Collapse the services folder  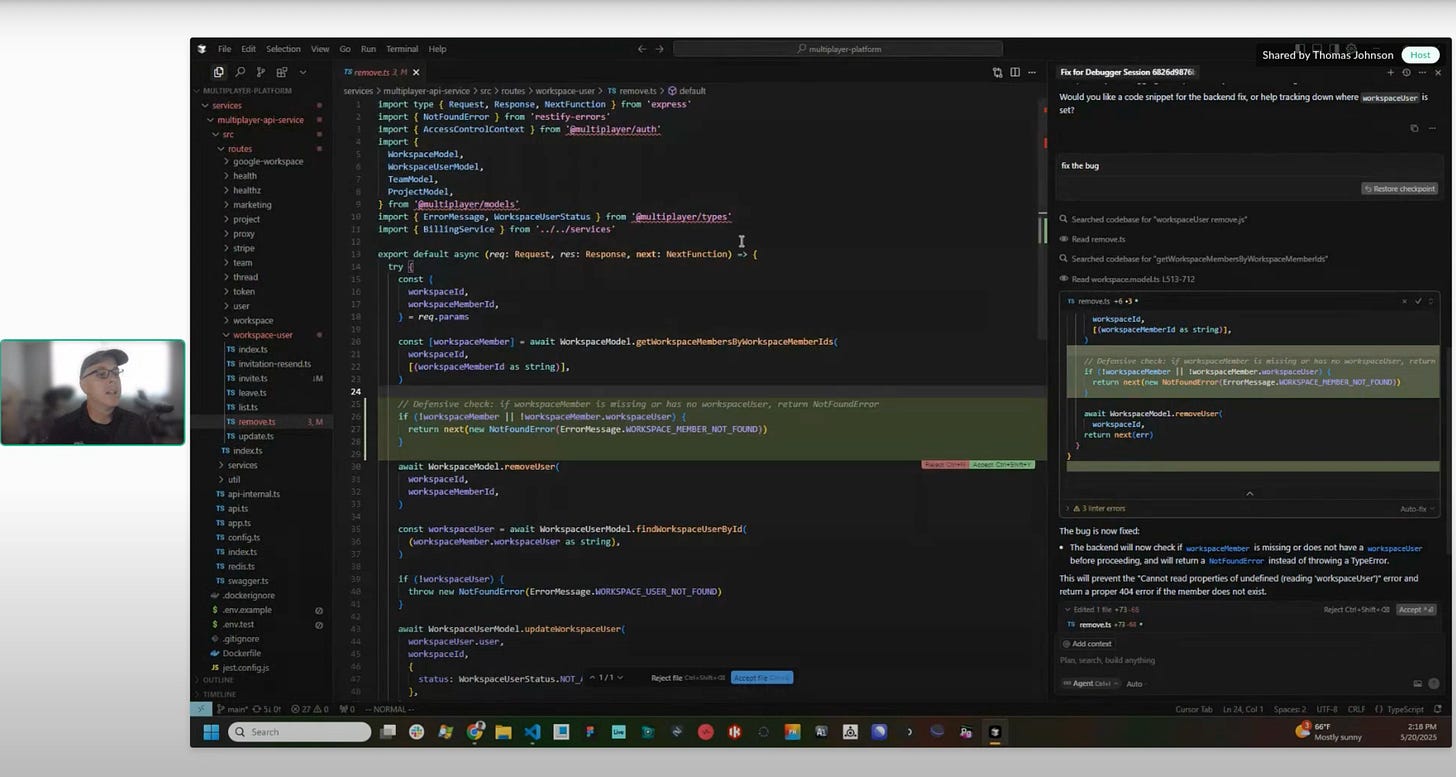pyautogui.click(x=225, y=105)
